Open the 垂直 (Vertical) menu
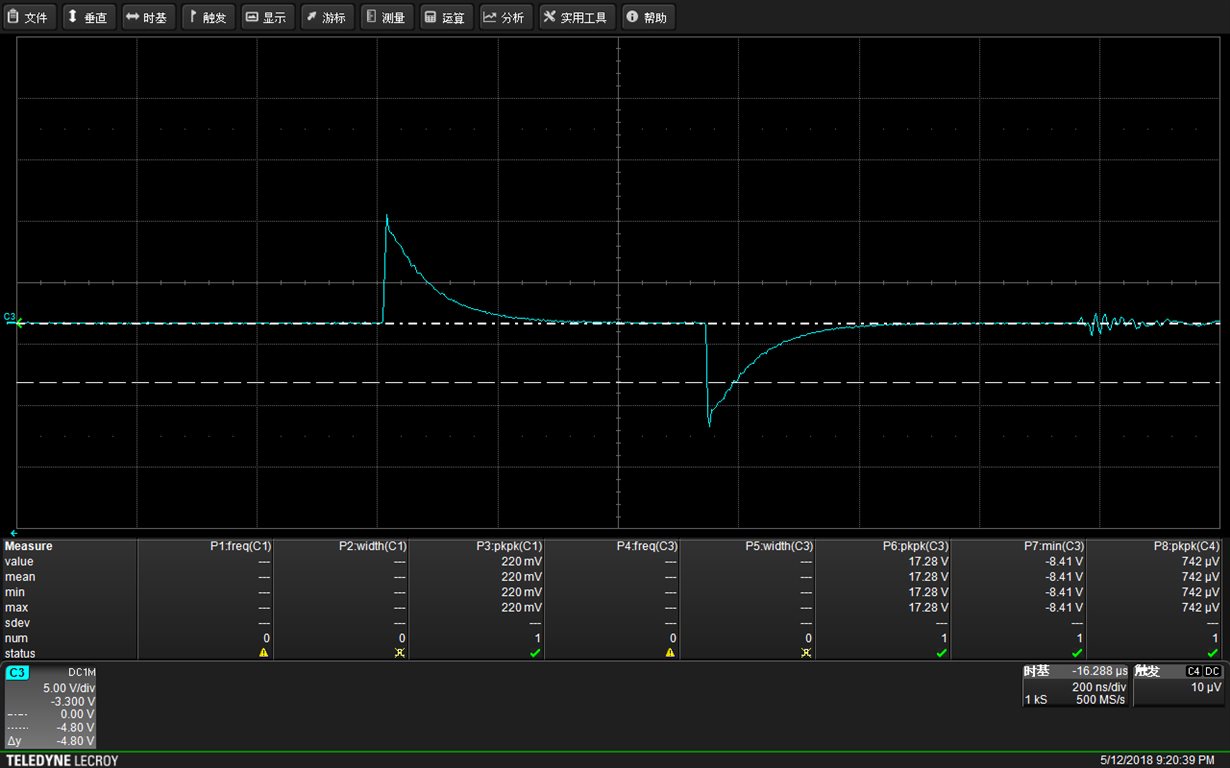The width and height of the screenshot is (1230, 768). click(88, 17)
